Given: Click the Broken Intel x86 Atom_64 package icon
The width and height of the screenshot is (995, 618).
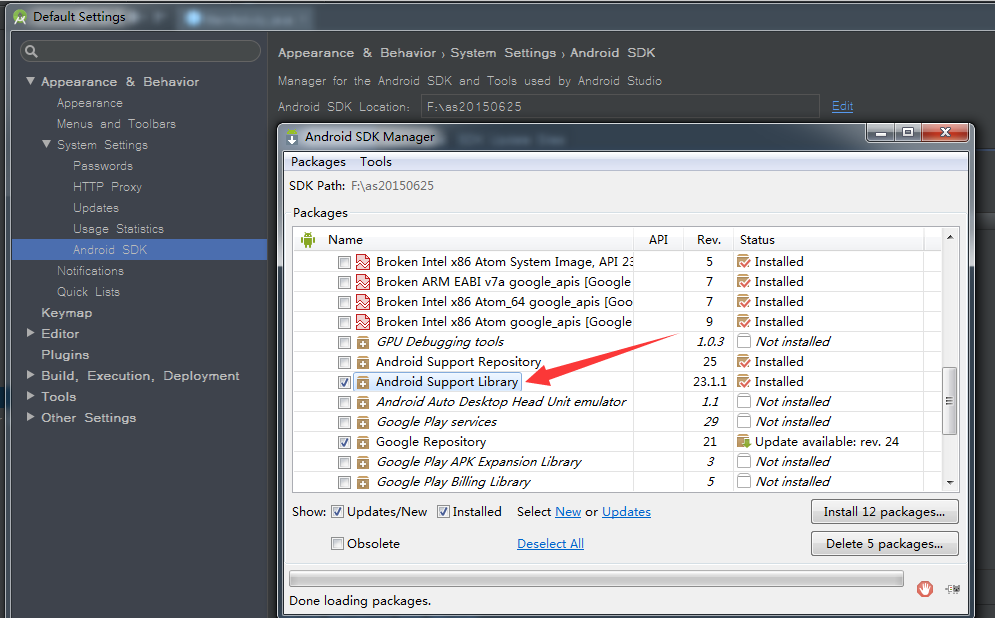Looking at the screenshot, I should pyautogui.click(x=363, y=302).
